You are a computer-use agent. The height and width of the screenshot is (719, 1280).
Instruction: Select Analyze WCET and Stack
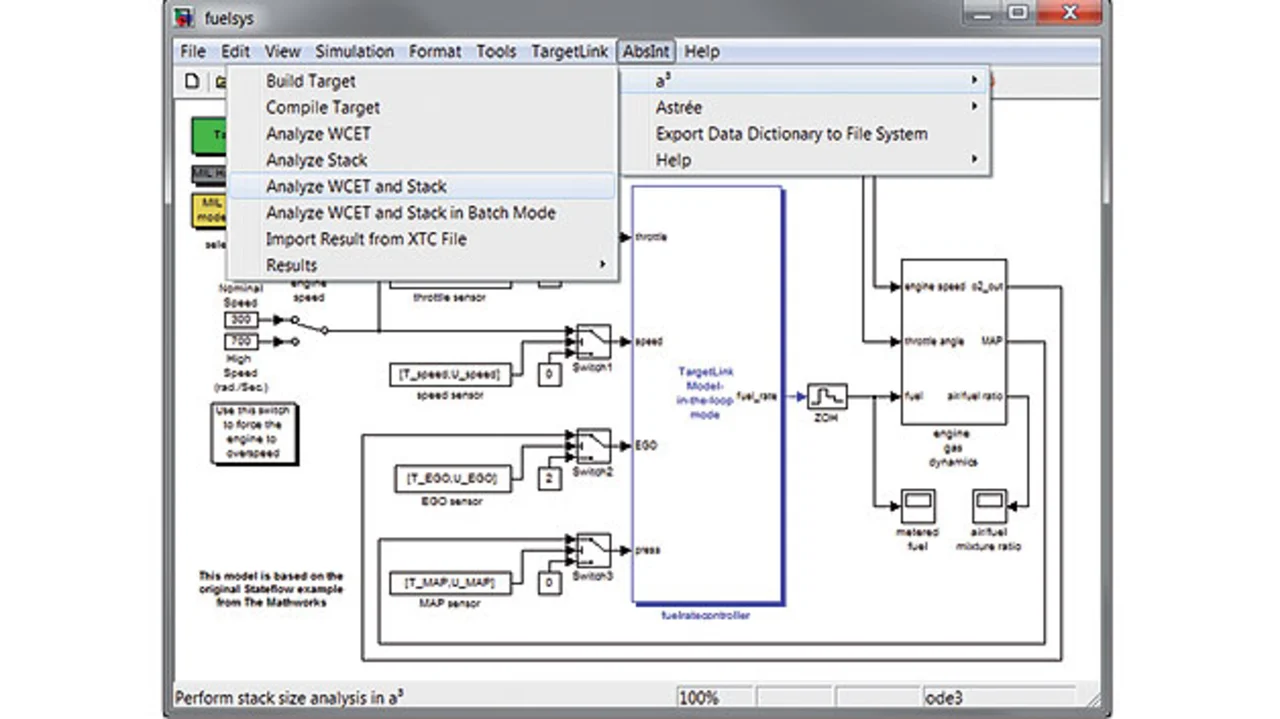[x=421, y=186]
